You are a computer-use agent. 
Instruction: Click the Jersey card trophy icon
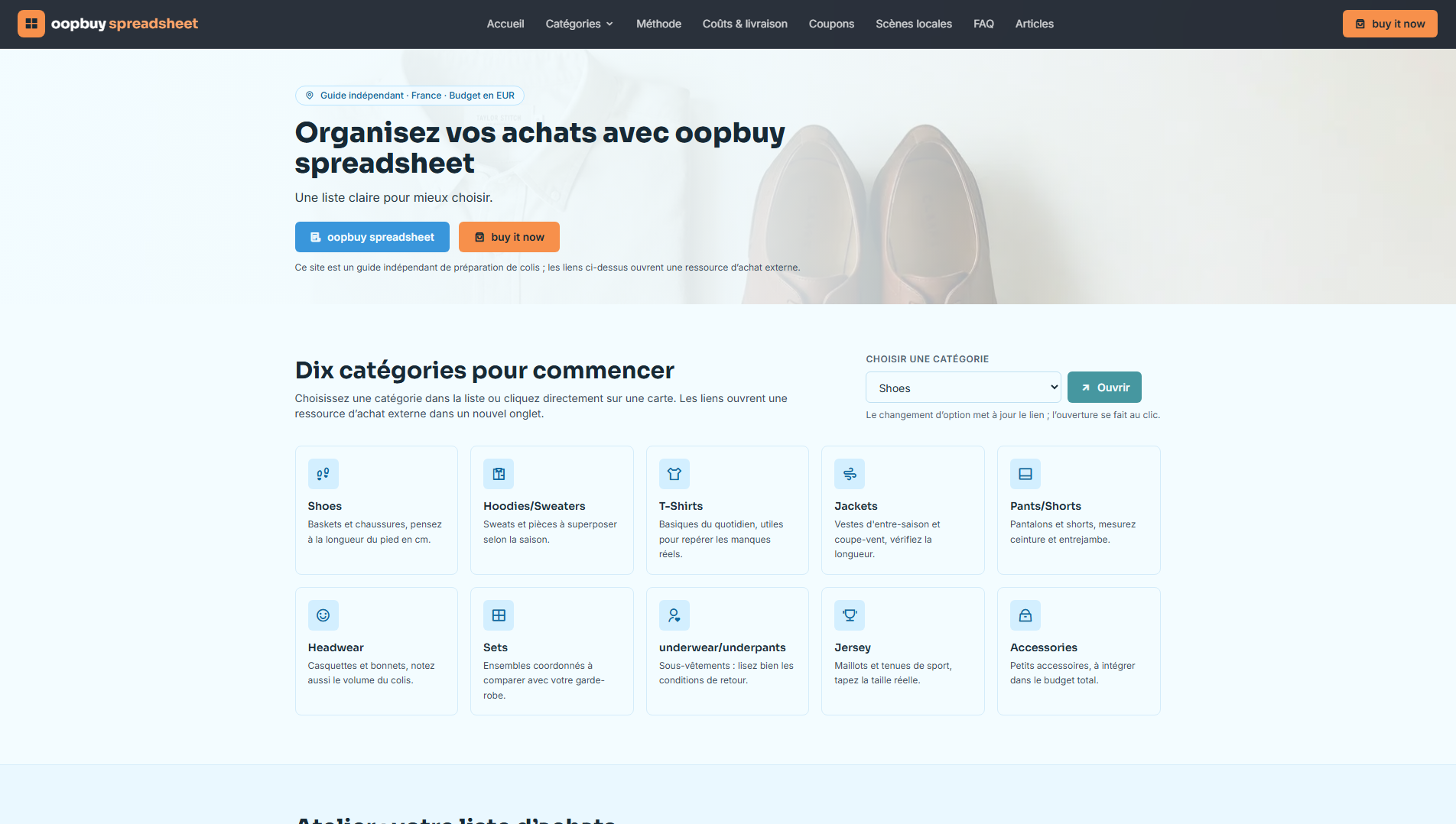click(850, 615)
